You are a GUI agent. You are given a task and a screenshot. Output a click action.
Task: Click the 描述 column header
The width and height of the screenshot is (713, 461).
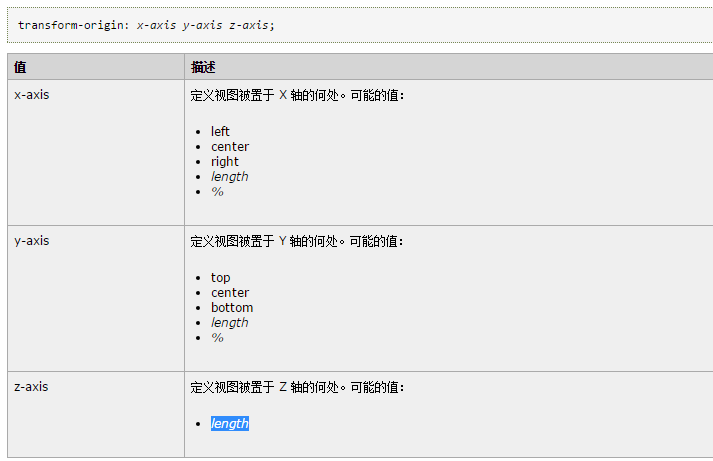[203, 67]
